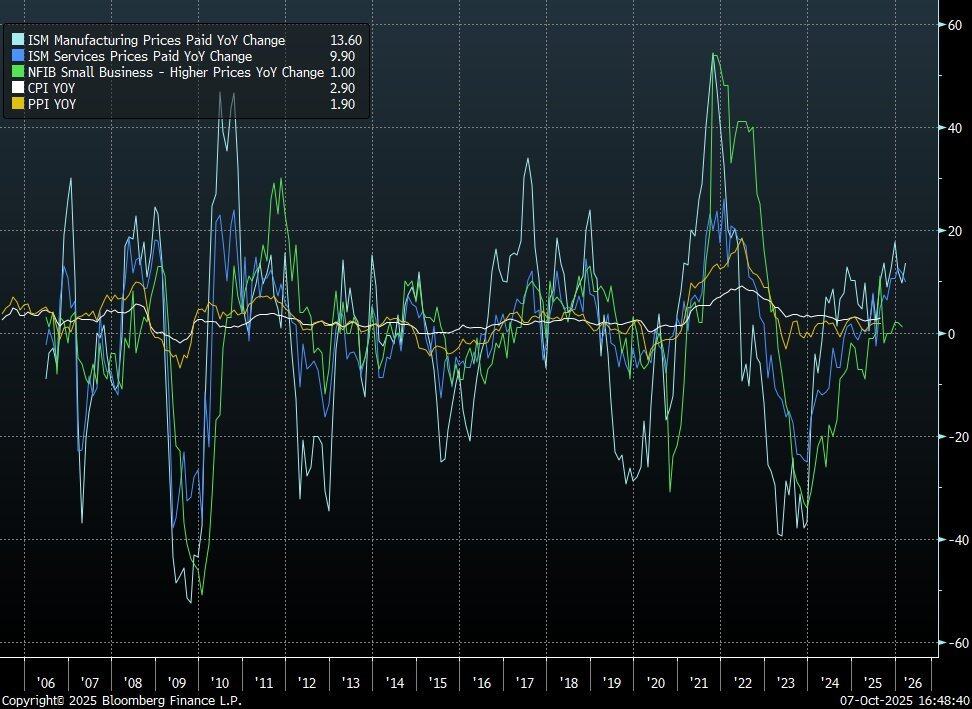
Task: Click the yellow PPI YOY legend swatch
Action: coord(17,104)
